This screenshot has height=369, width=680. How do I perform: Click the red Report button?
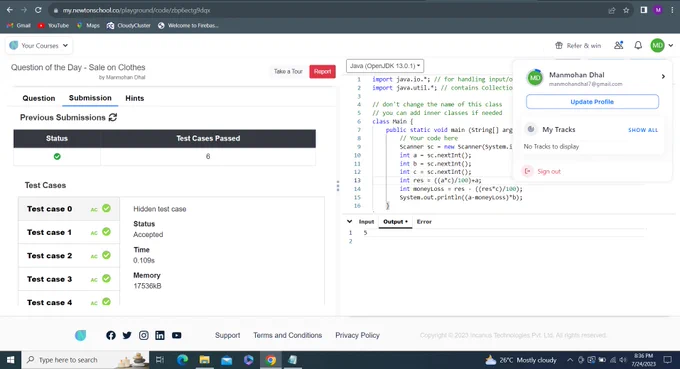[322, 72]
